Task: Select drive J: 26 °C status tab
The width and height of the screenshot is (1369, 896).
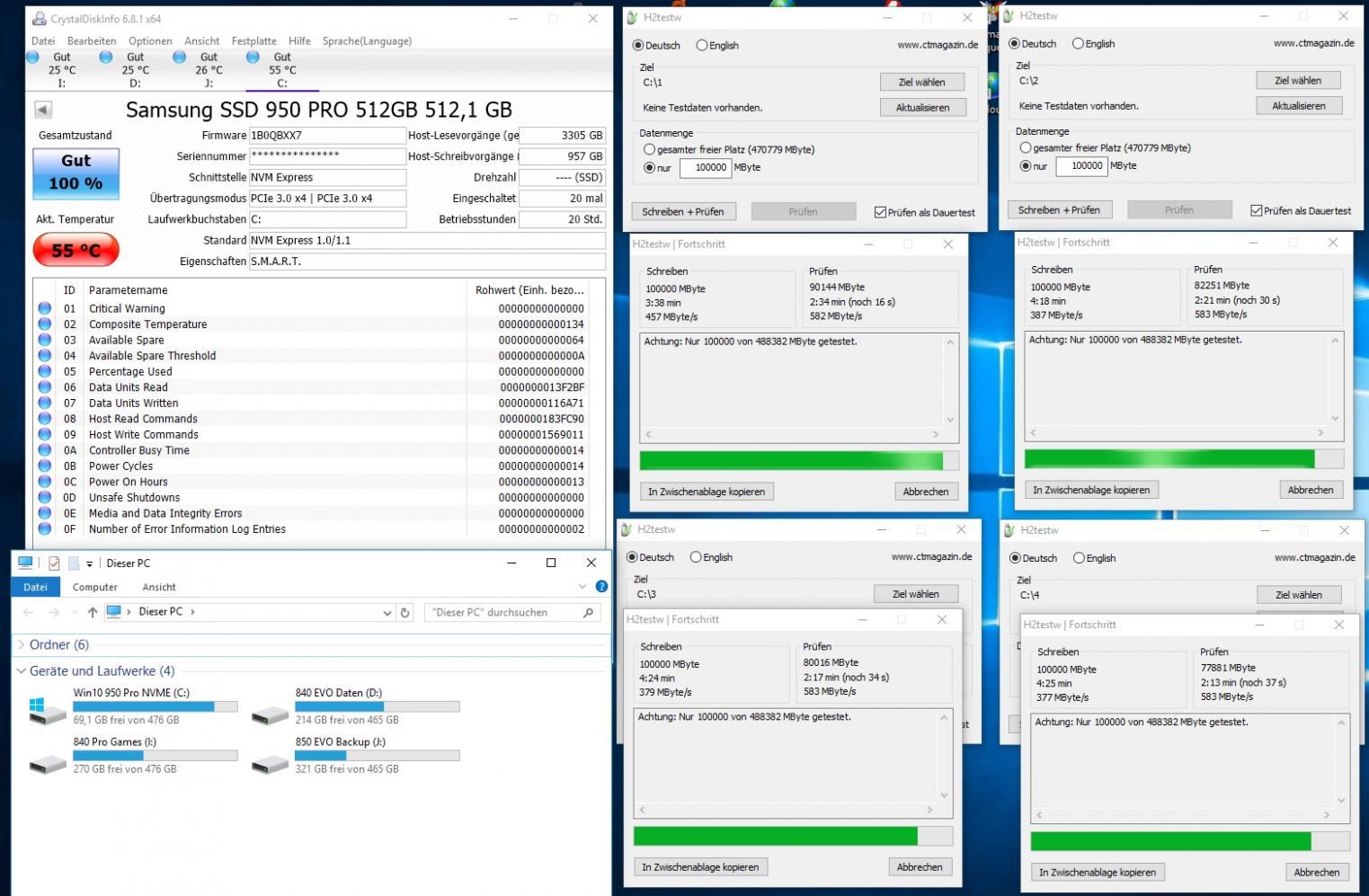Action: click(x=209, y=70)
